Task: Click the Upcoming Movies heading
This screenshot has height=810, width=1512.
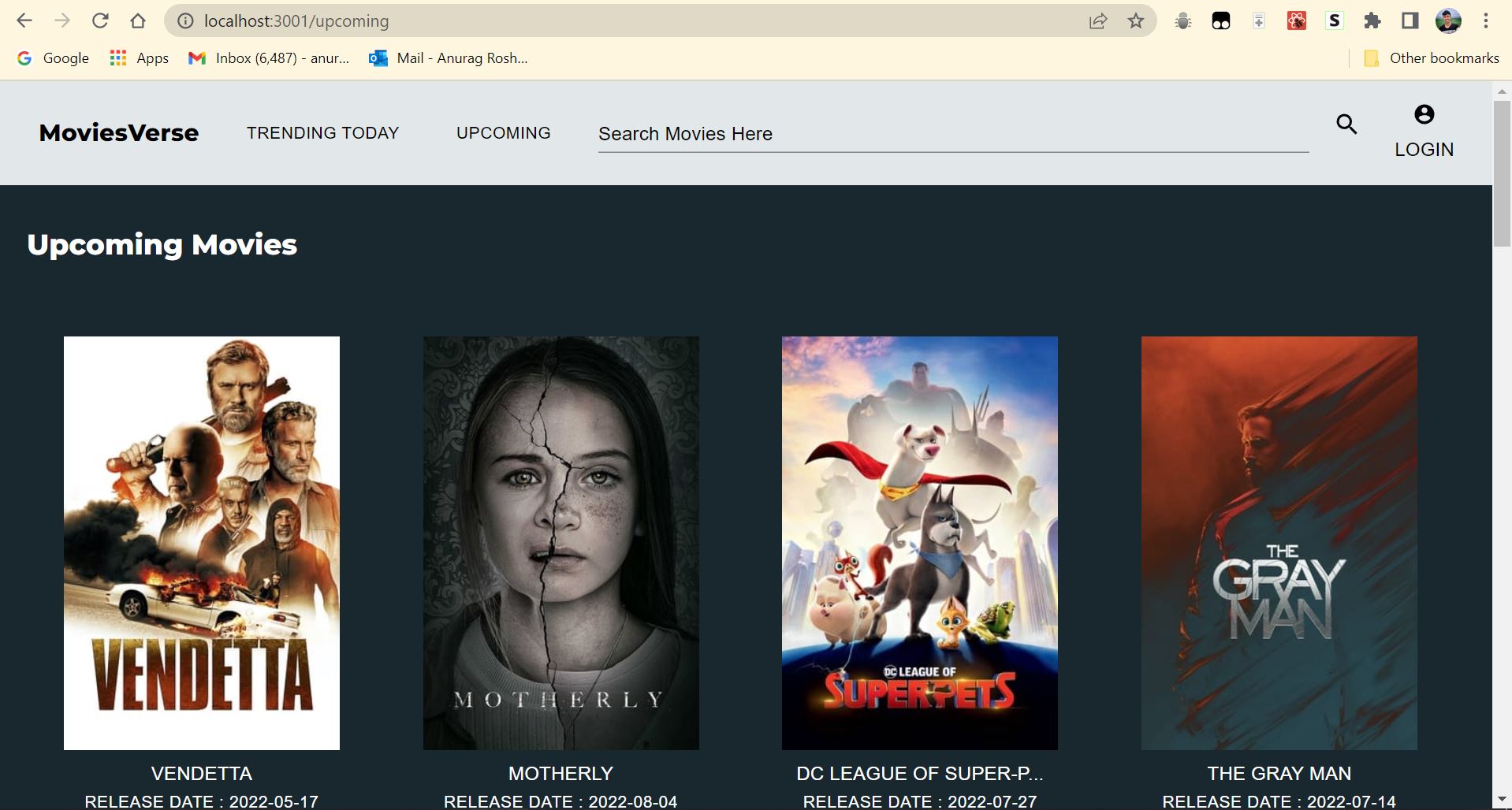Action: [x=162, y=245]
